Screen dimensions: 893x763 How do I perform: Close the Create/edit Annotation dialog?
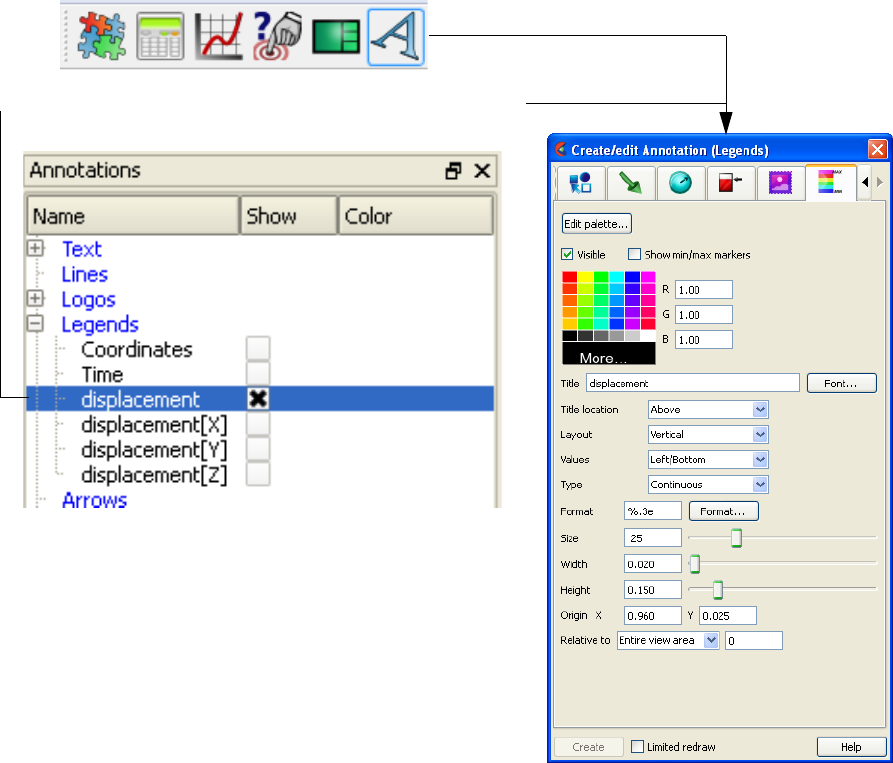coord(877,150)
